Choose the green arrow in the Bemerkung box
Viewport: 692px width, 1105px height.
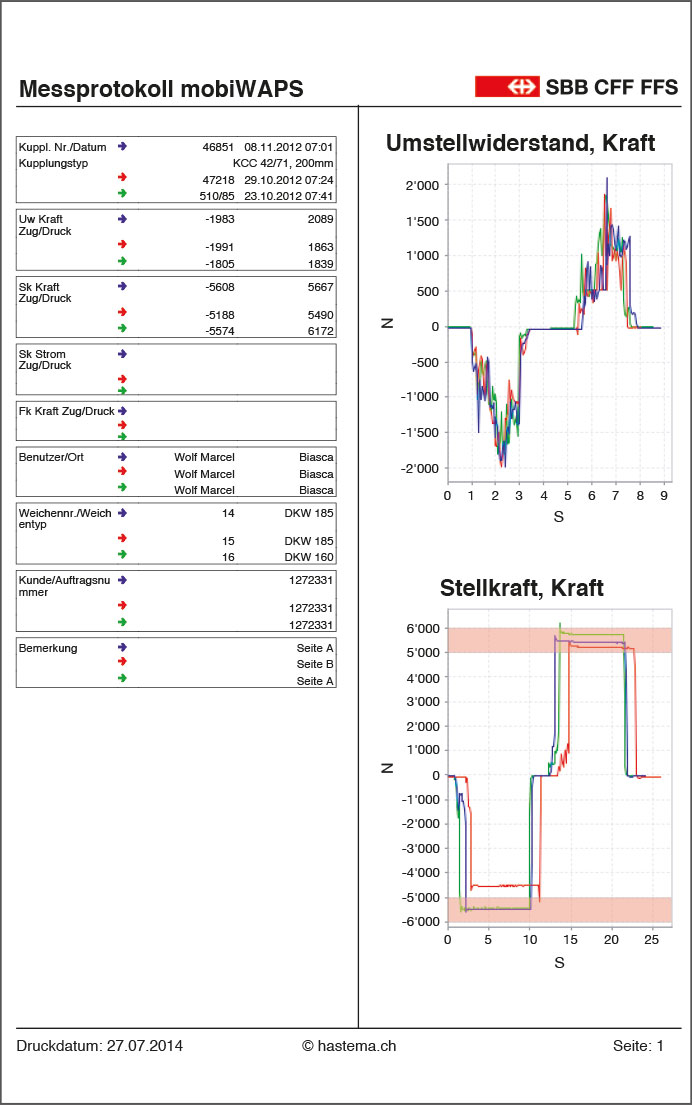tap(122, 678)
